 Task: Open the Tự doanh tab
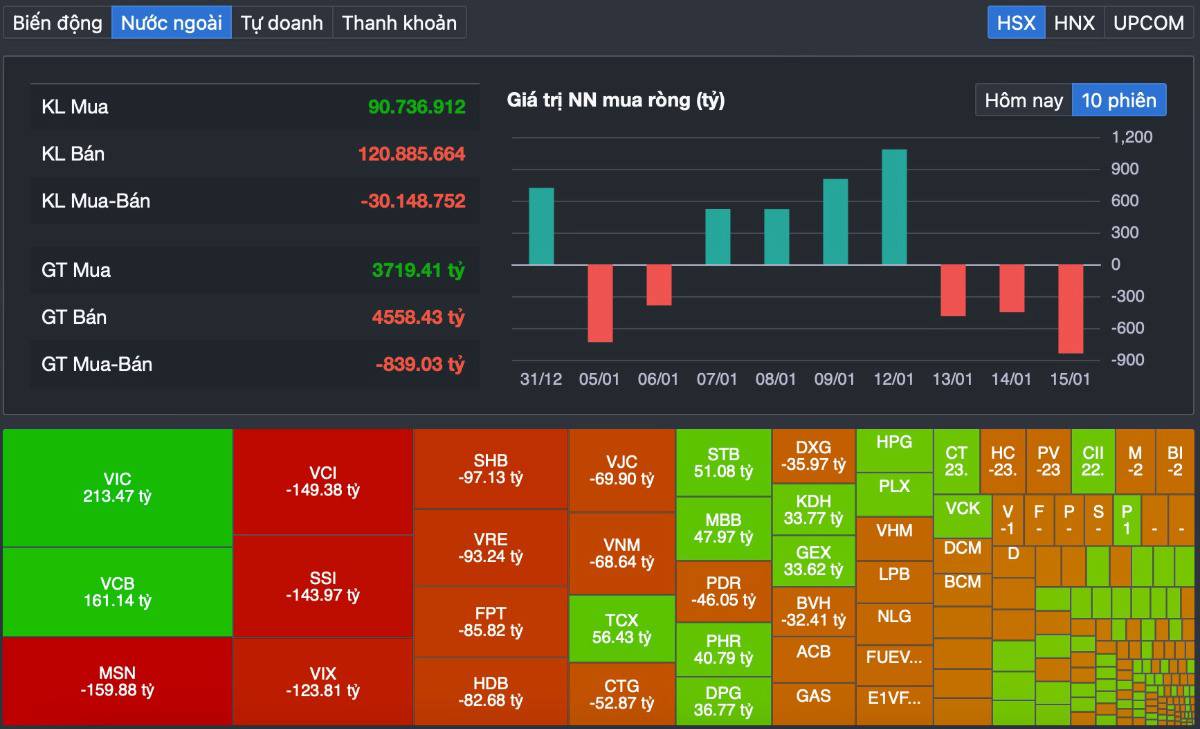tap(282, 22)
